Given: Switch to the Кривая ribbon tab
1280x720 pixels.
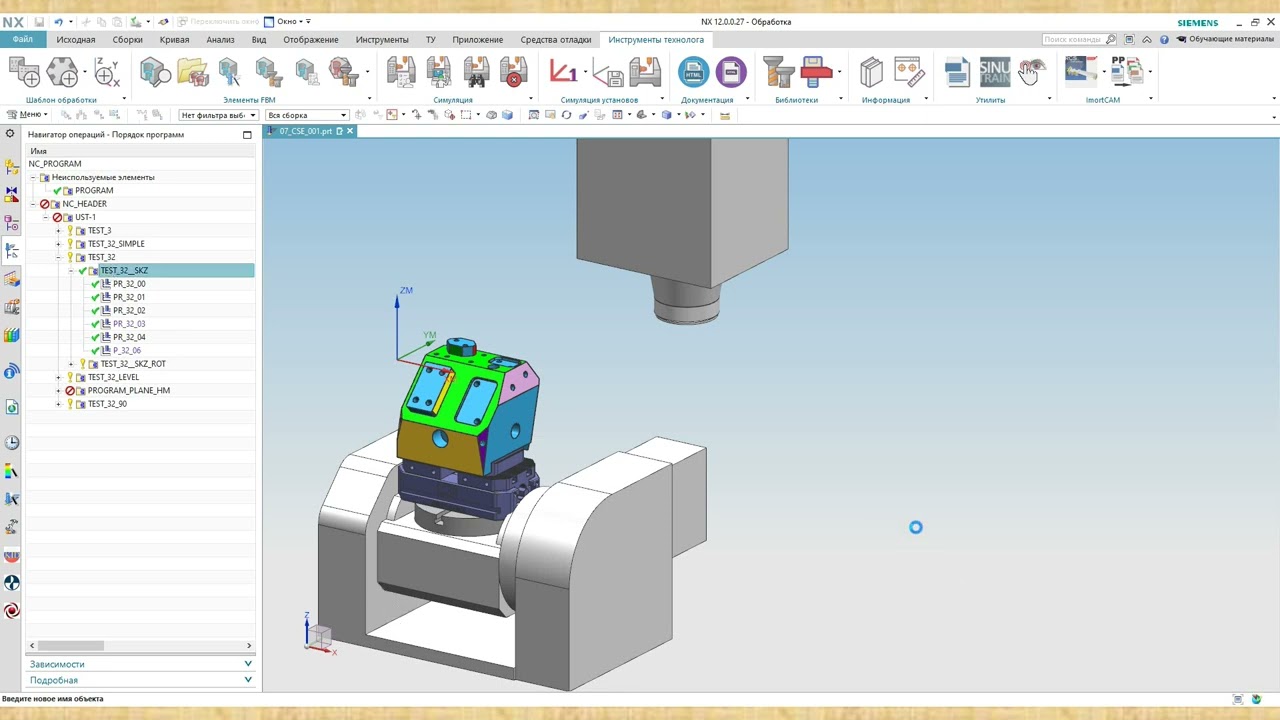Looking at the screenshot, I should click(x=175, y=40).
